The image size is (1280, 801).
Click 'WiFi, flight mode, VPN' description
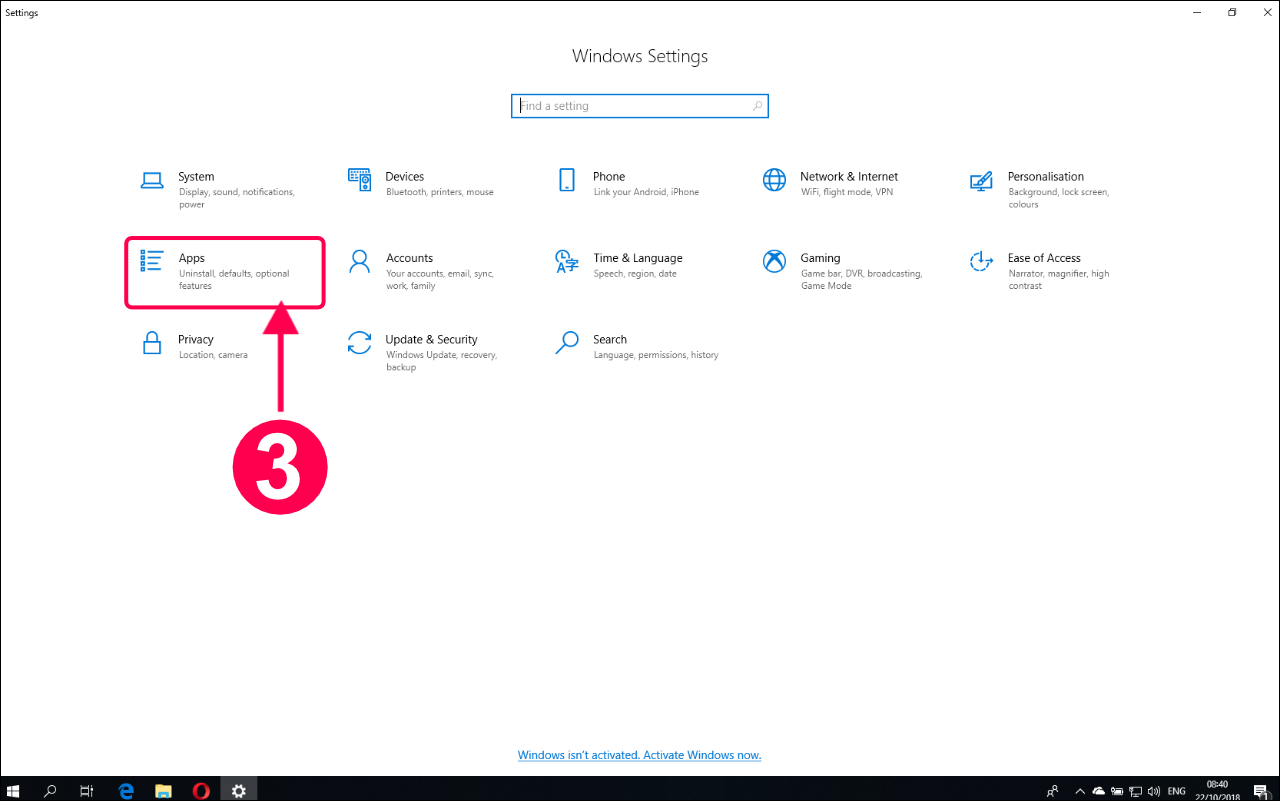pos(847,192)
